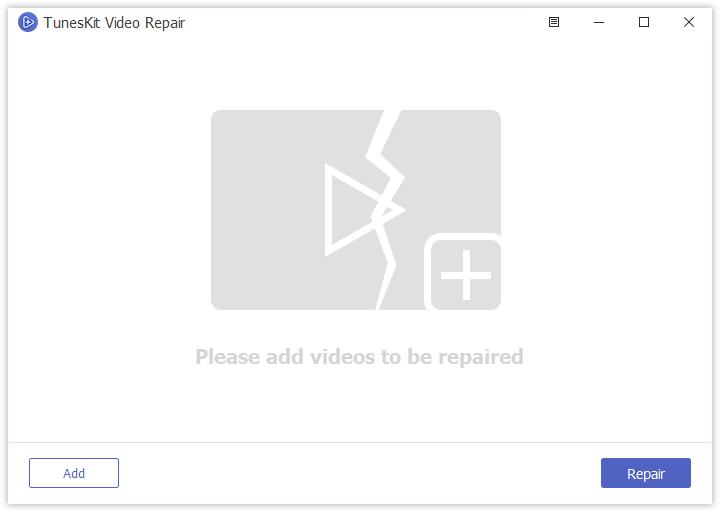This screenshot has width=720, height=512.
Task: Click the TunesKit app logo icon
Action: 28,22
